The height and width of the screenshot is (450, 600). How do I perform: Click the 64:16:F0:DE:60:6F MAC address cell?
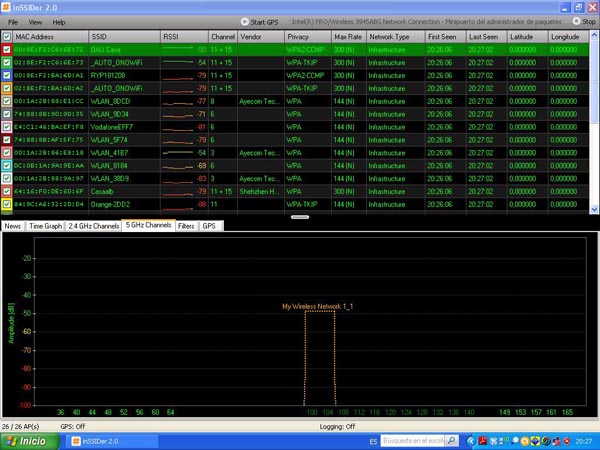tap(49, 191)
